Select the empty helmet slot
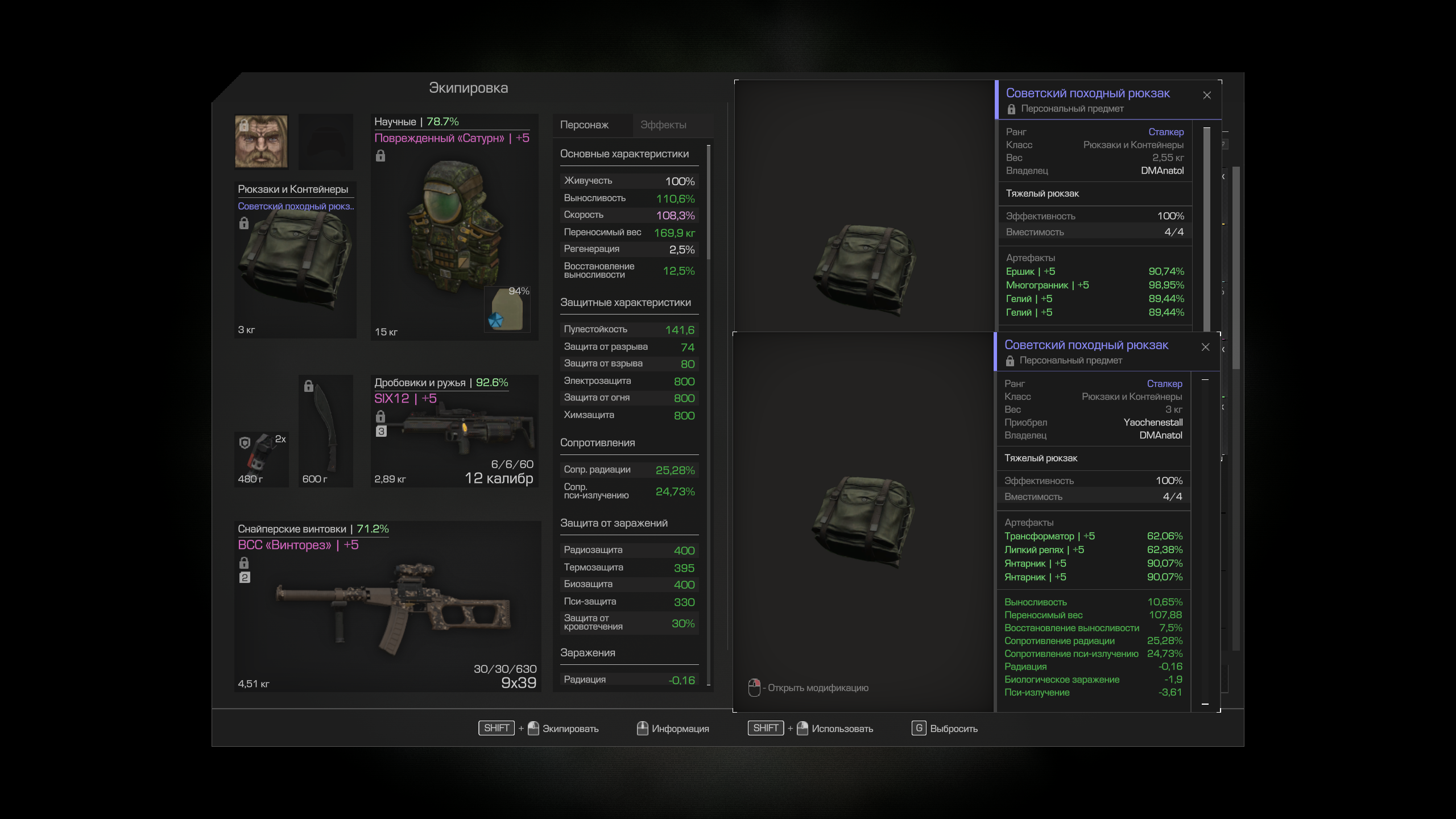The width and height of the screenshot is (1456, 819). tap(326, 142)
